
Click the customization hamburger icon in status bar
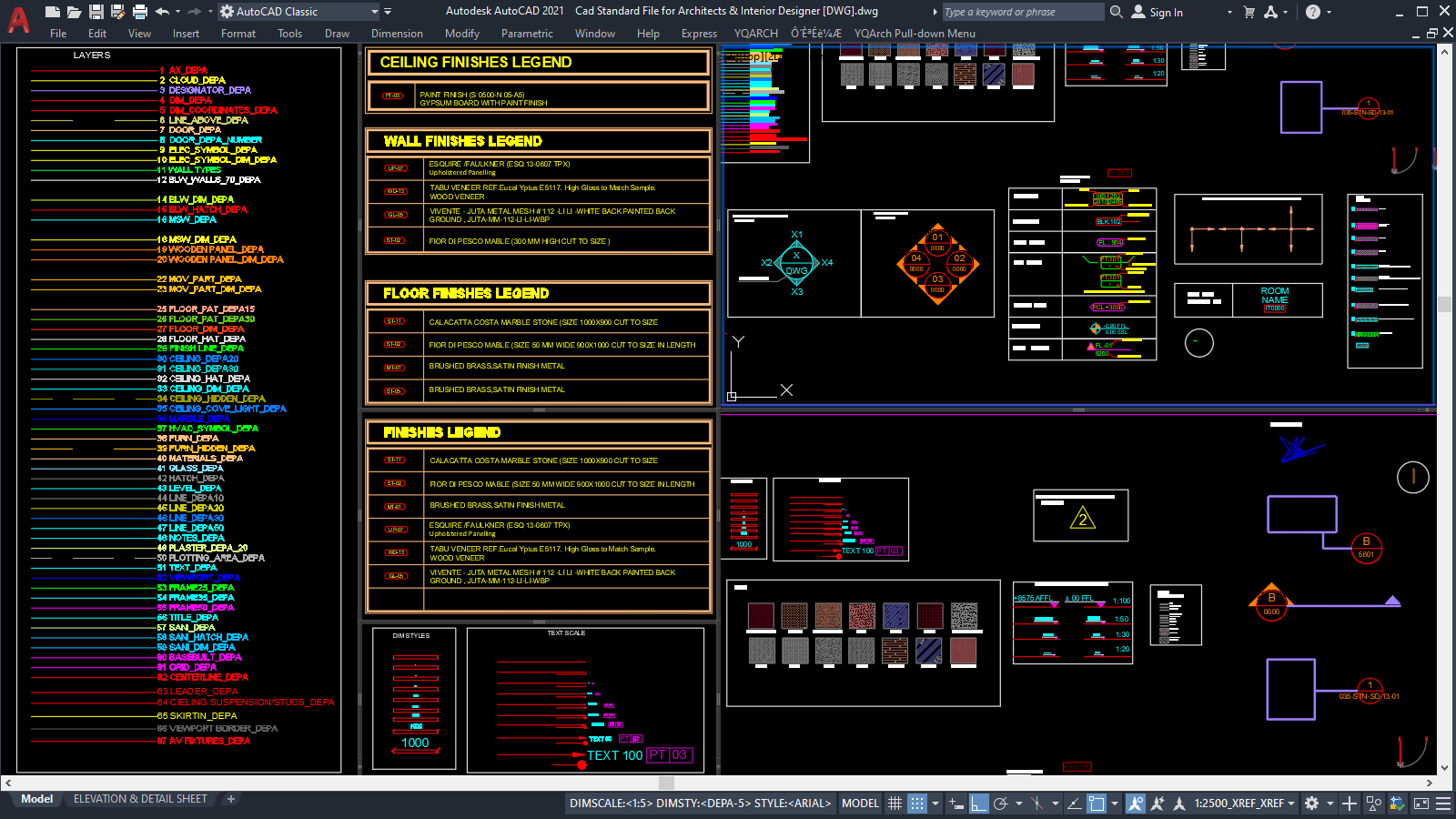[1443, 804]
